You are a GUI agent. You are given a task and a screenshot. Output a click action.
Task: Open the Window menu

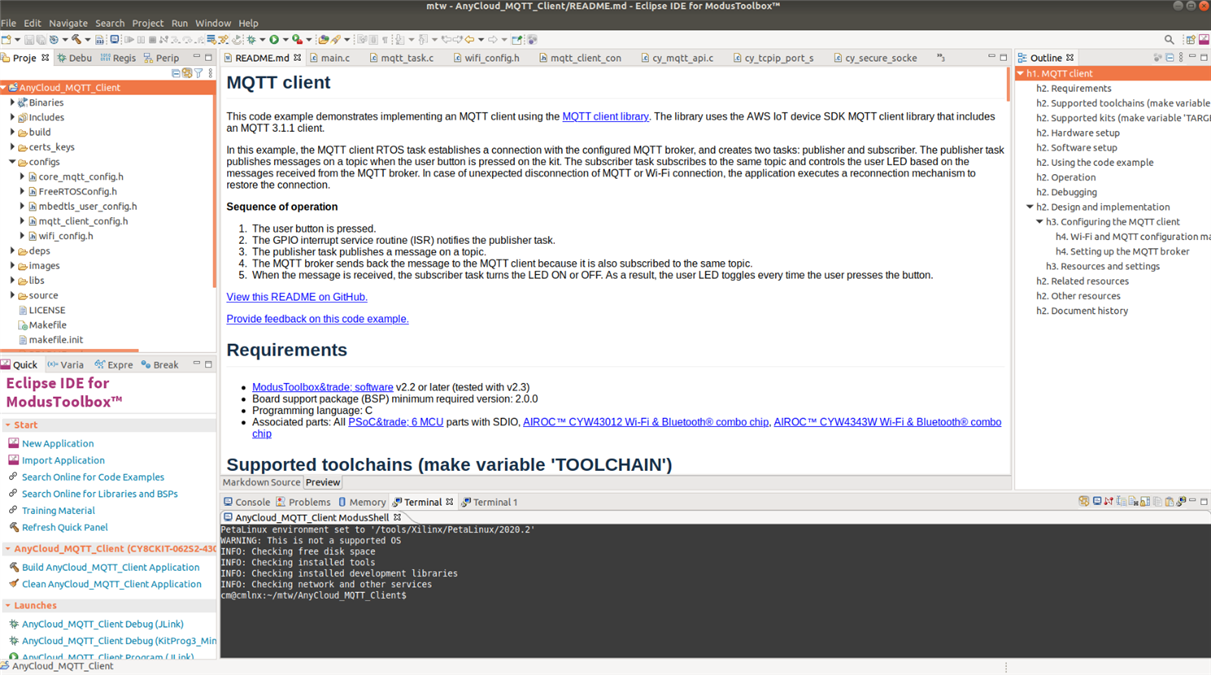pos(212,23)
